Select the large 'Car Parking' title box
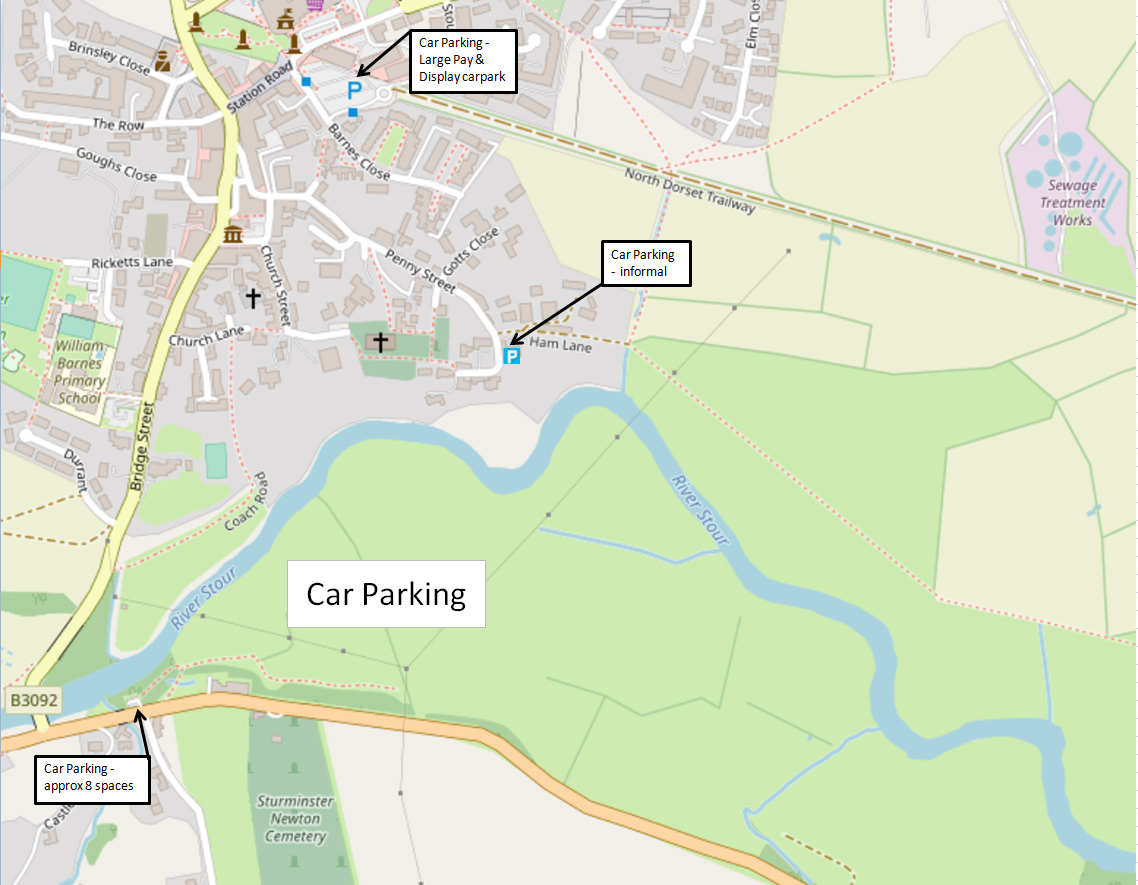This screenshot has height=885, width=1138. (x=386, y=594)
